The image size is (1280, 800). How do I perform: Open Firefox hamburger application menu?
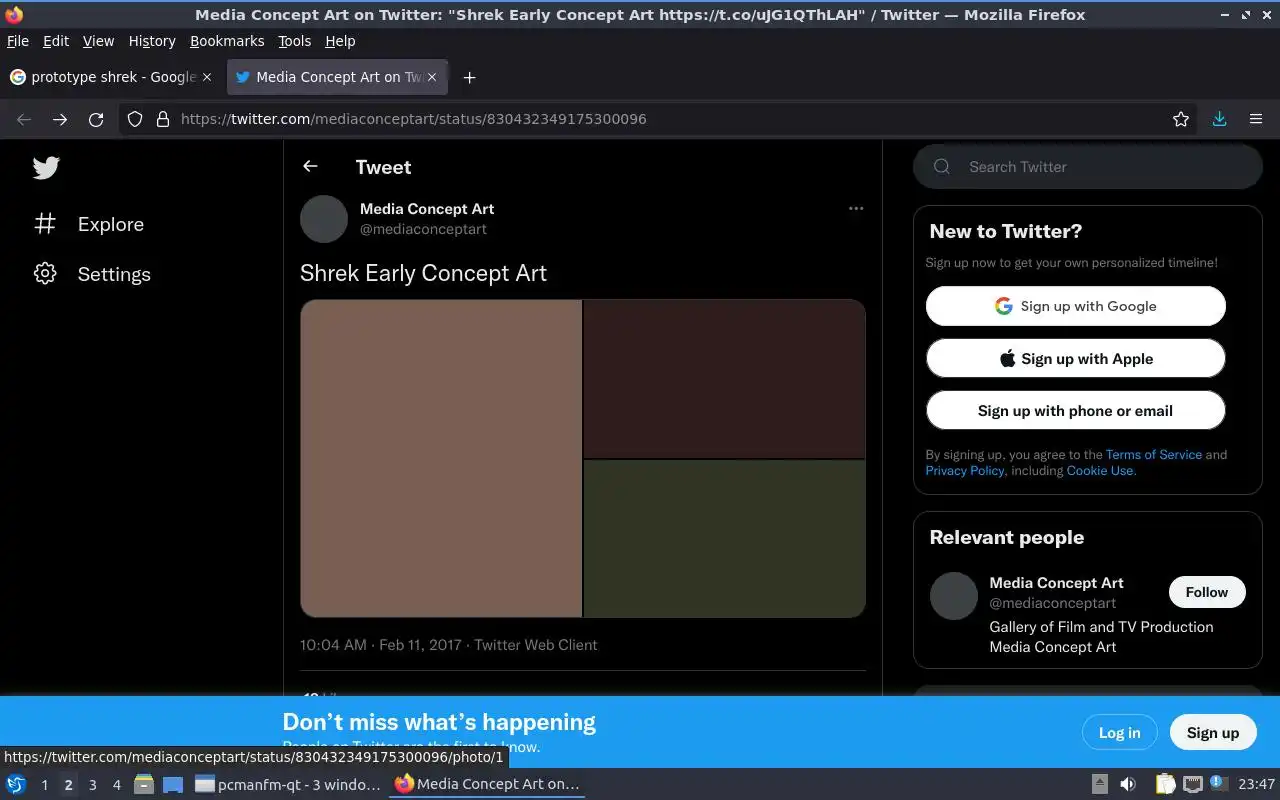coord(1256,119)
